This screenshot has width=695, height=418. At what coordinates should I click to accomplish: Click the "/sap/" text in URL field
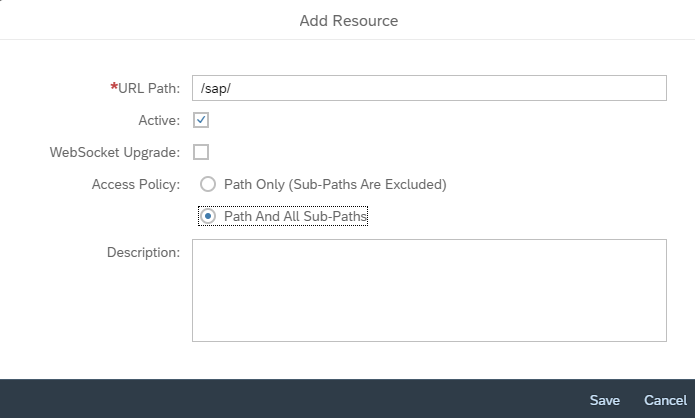pyautogui.click(x=215, y=88)
